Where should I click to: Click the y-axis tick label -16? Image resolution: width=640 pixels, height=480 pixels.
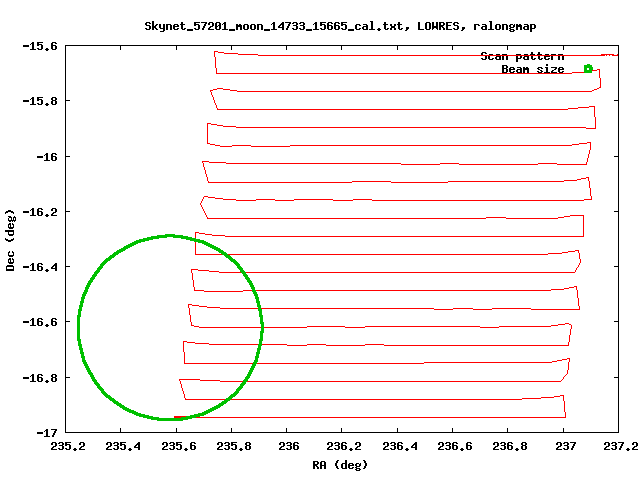pos(47,157)
